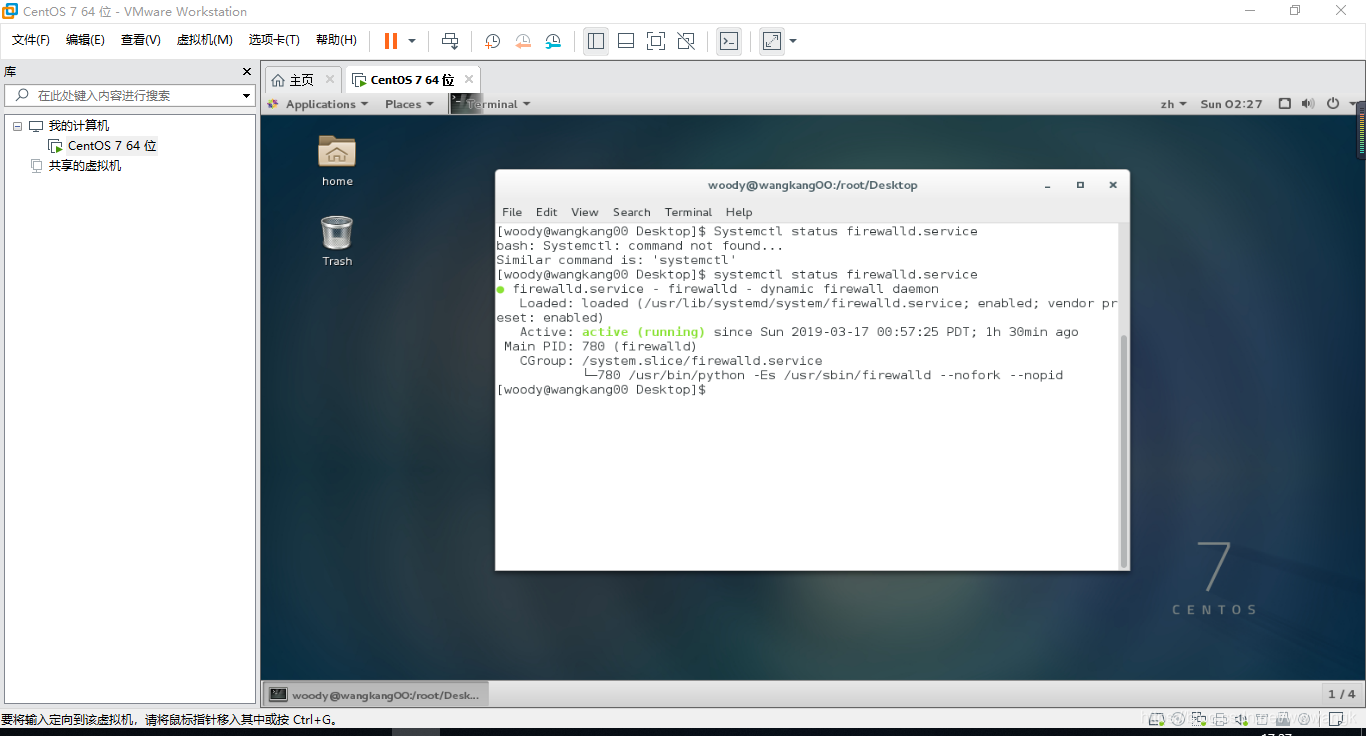Close the CentOS 7 64 位 tab

click(469, 79)
